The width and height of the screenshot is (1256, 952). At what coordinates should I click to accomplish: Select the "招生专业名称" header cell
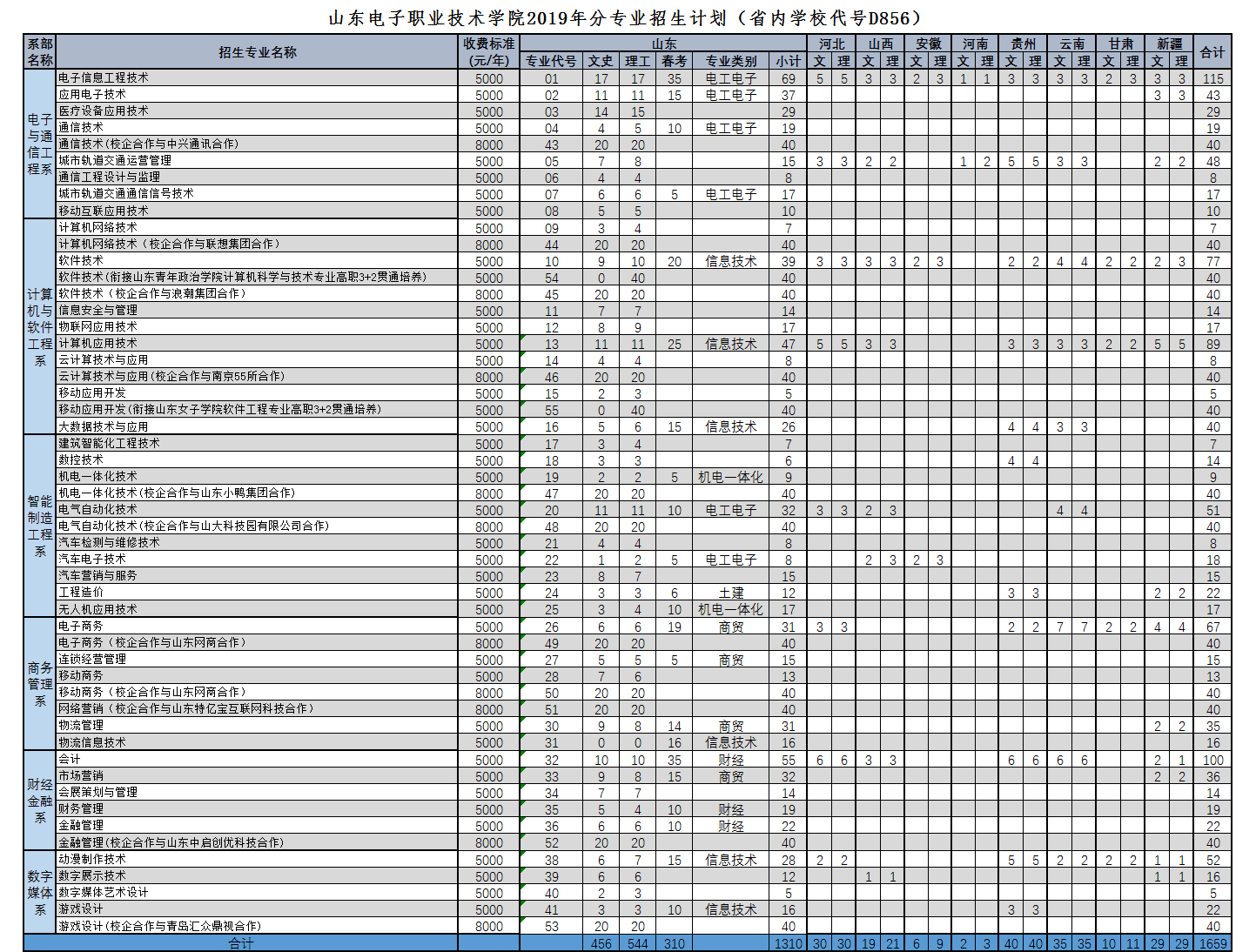coord(258,52)
